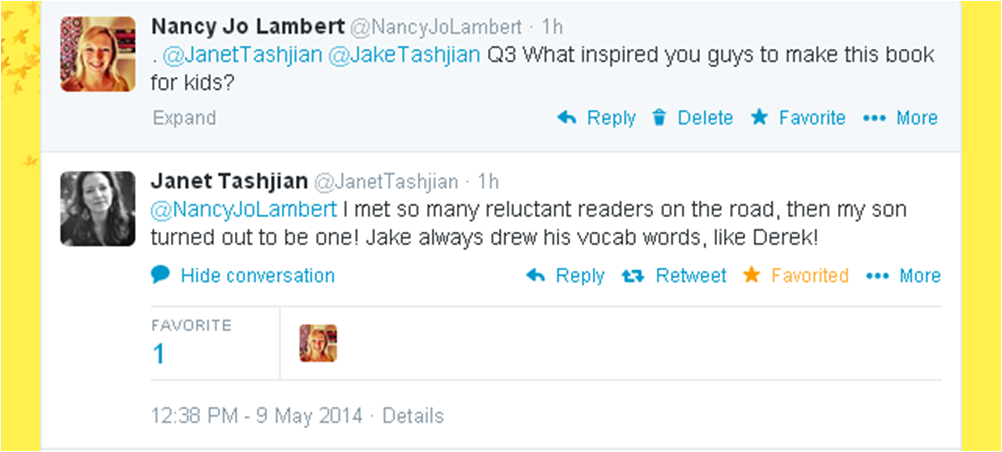The width and height of the screenshot is (1002, 452).
Task: Open the @JanetTashjian mention in Nancy's tweet
Action: (x=243, y=56)
